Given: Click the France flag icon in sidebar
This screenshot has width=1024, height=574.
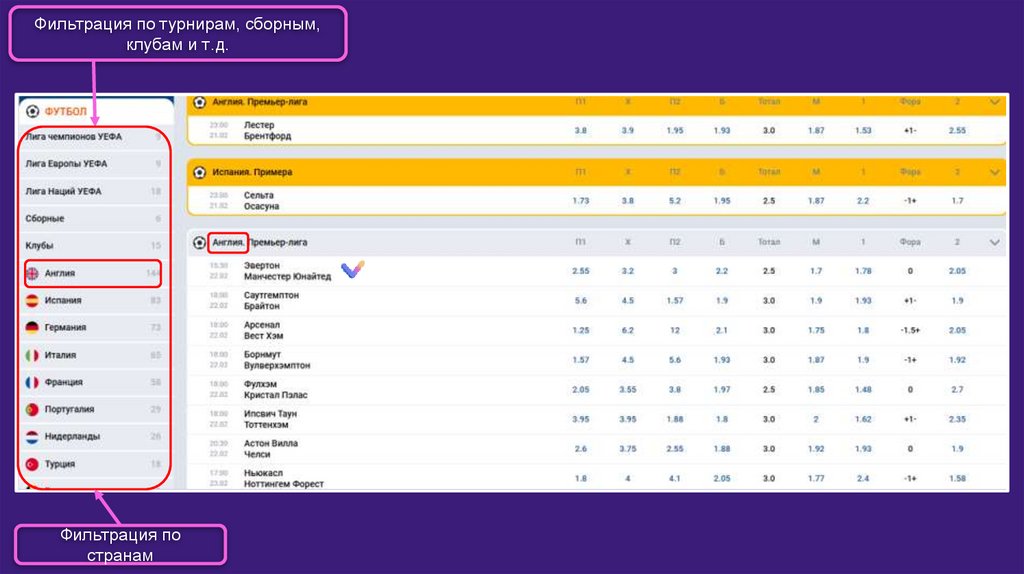Looking at the screenshot, I should click(x=32, y=382).
